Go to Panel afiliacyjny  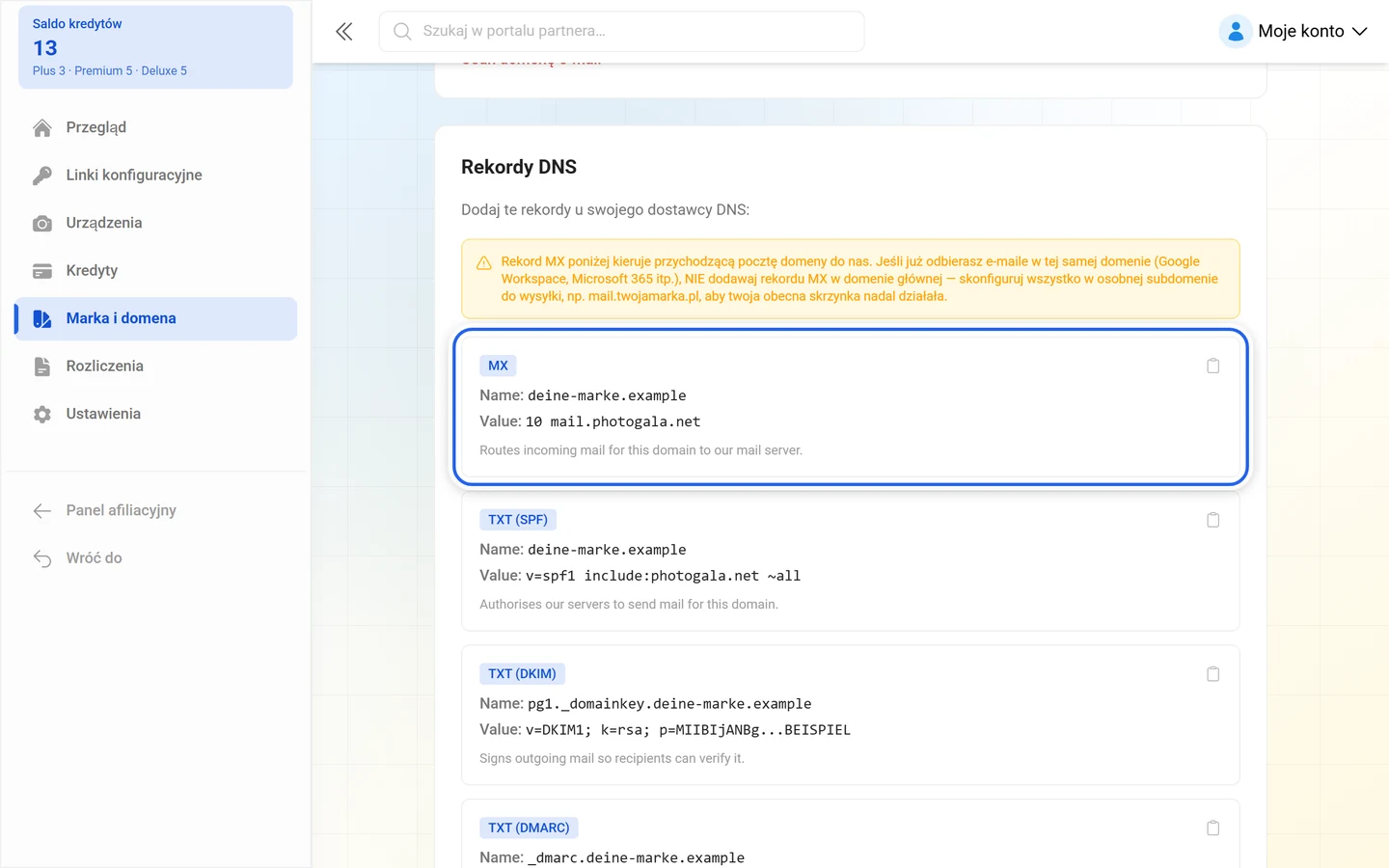[x=155, y=510]
